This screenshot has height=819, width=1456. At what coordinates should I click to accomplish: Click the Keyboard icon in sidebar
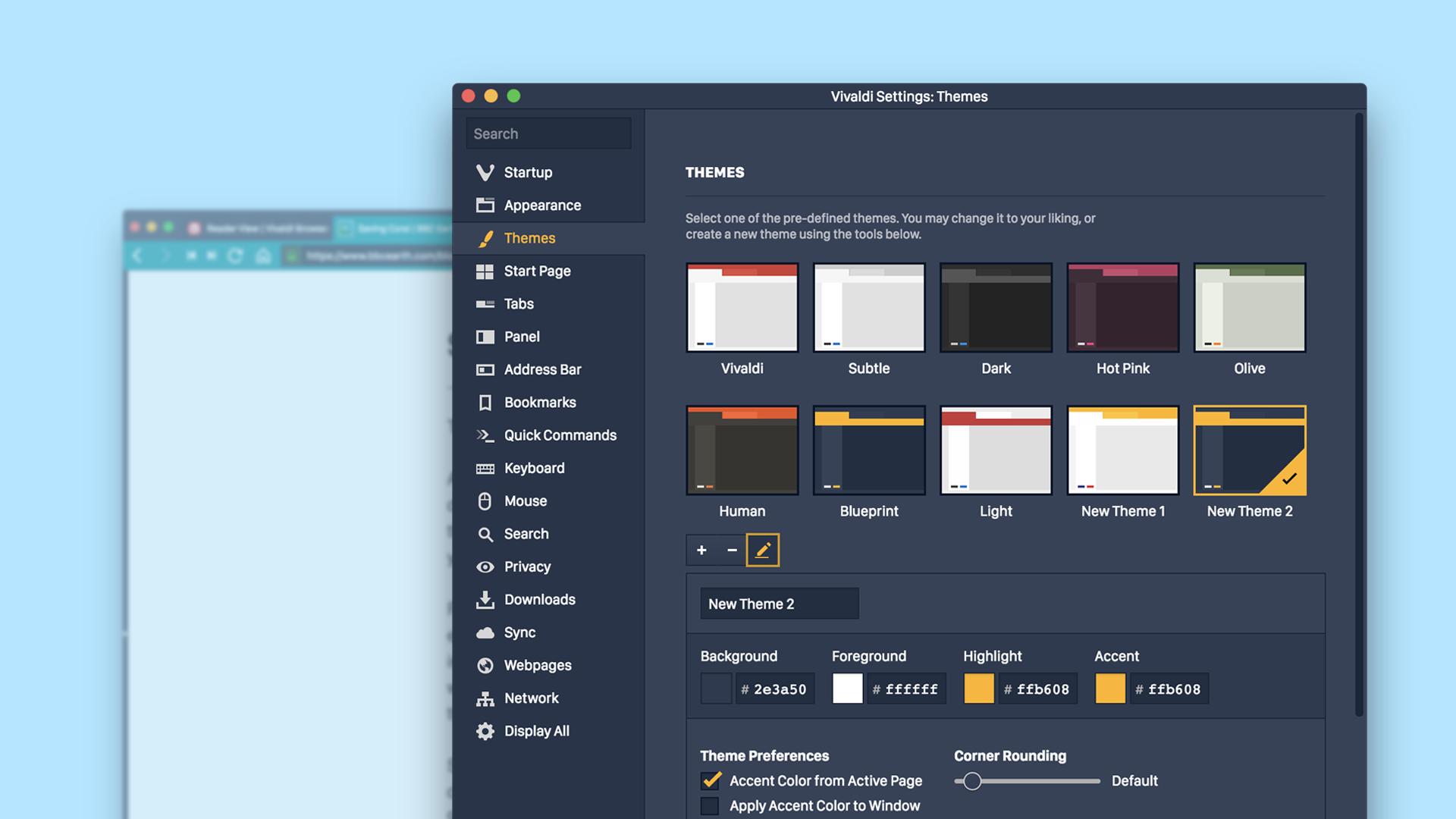(x=485, y=468)
